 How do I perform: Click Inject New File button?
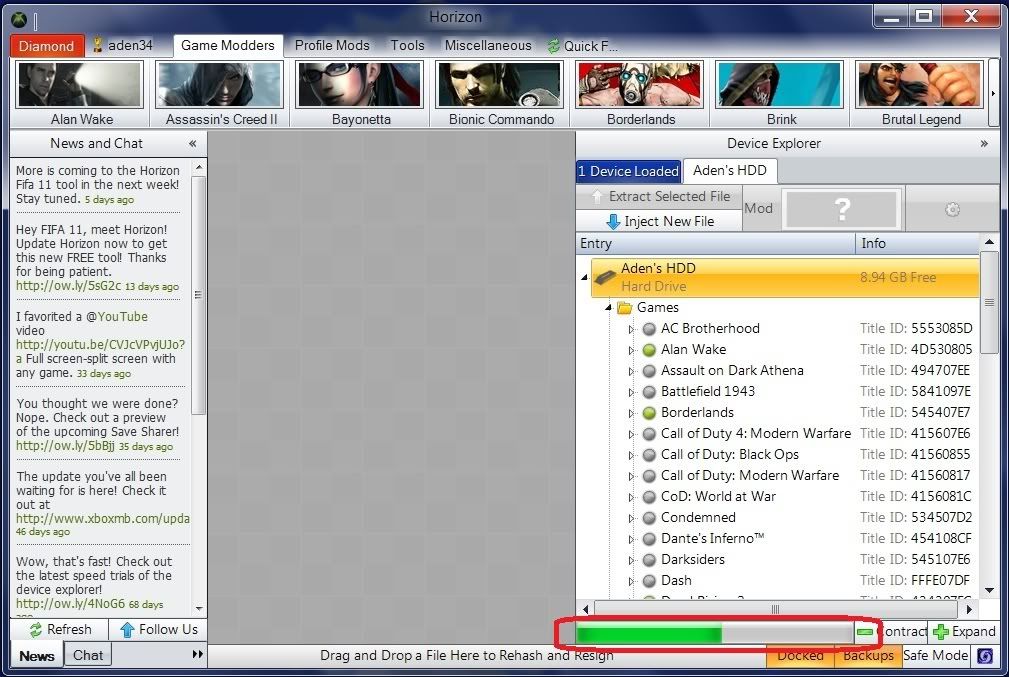pyautogui.click(x=660, y=221)
